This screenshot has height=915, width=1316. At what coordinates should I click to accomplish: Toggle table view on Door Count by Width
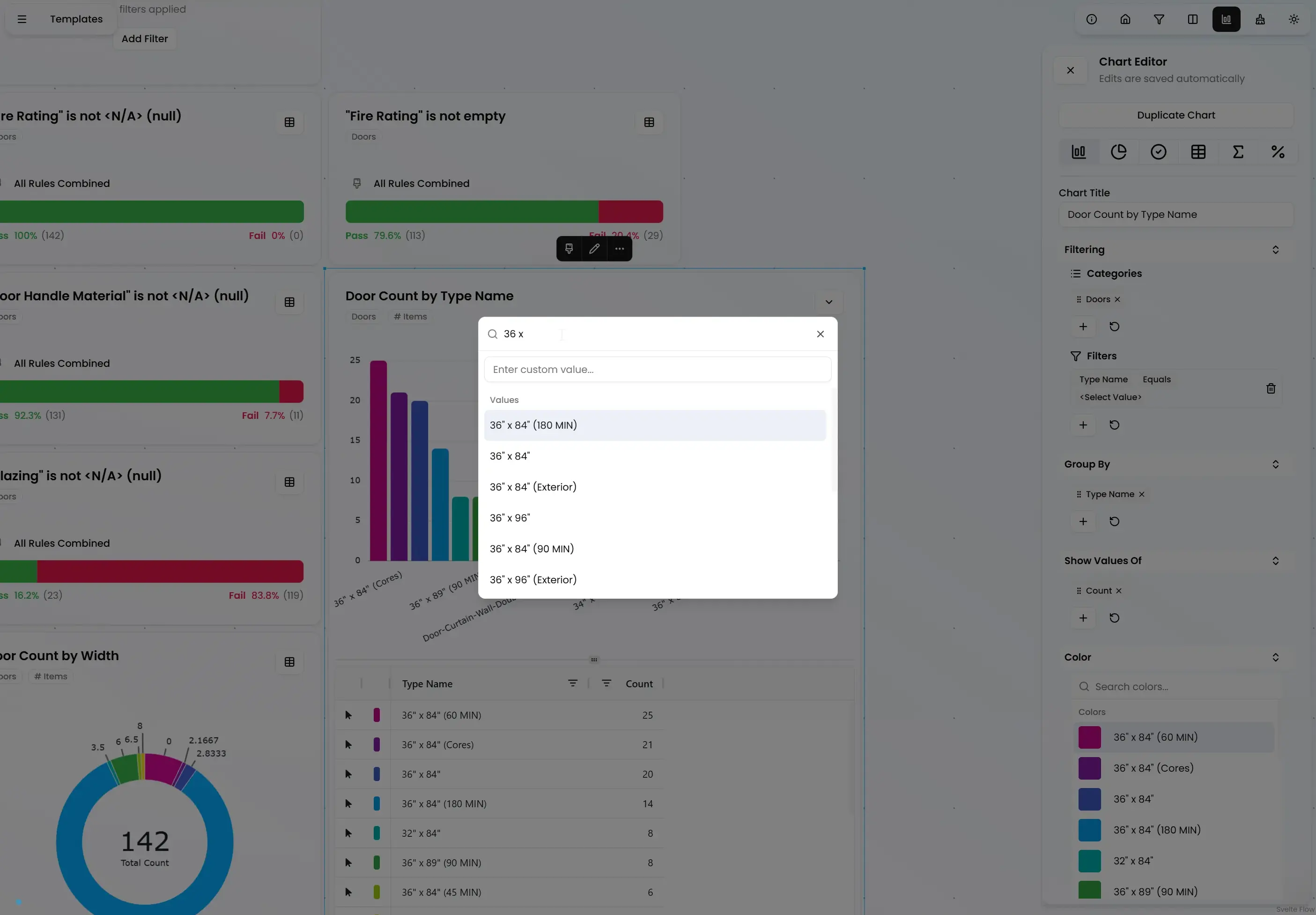pos(289,662)
